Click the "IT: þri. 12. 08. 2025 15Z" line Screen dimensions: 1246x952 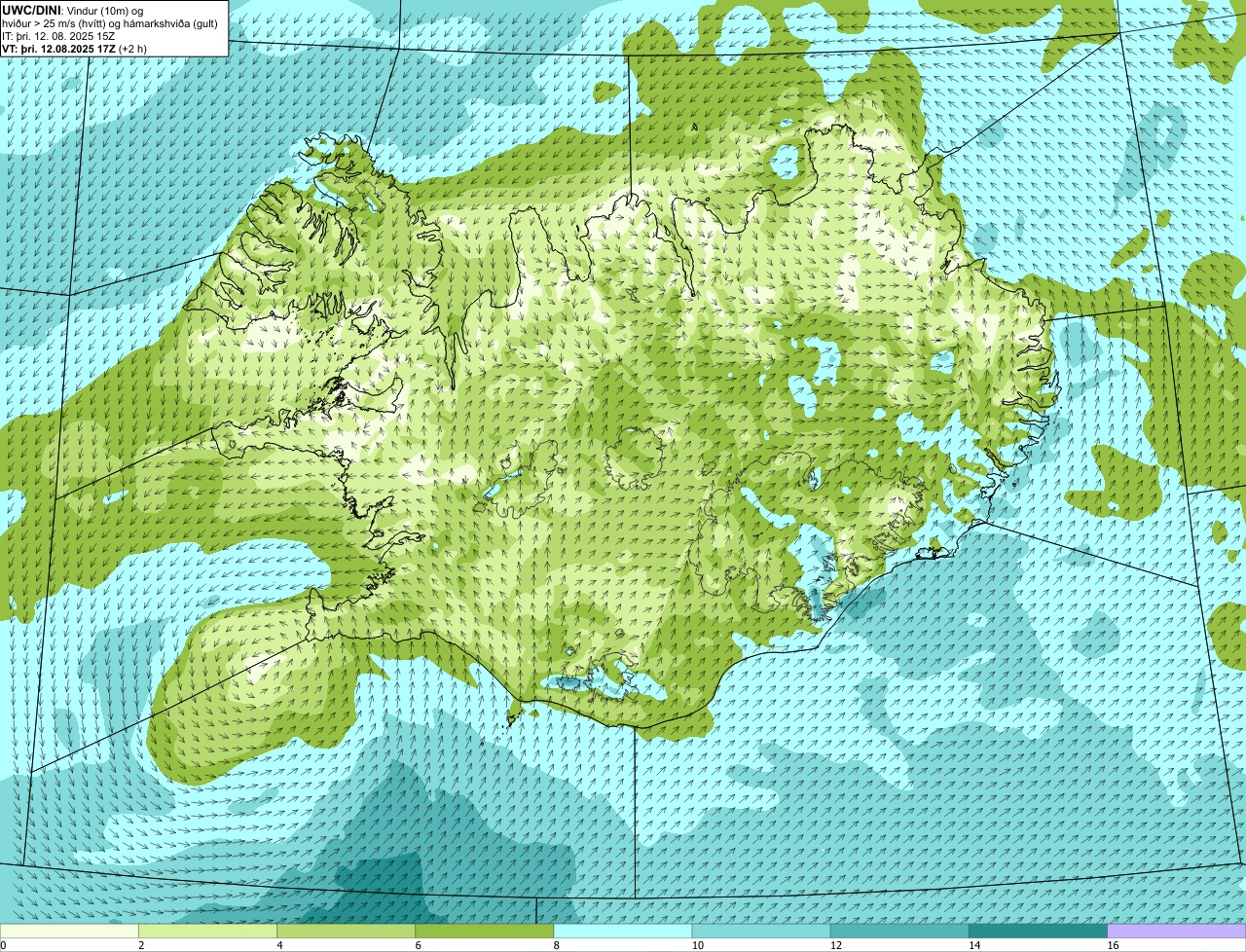pyautogui.click(x=58, y=35)
